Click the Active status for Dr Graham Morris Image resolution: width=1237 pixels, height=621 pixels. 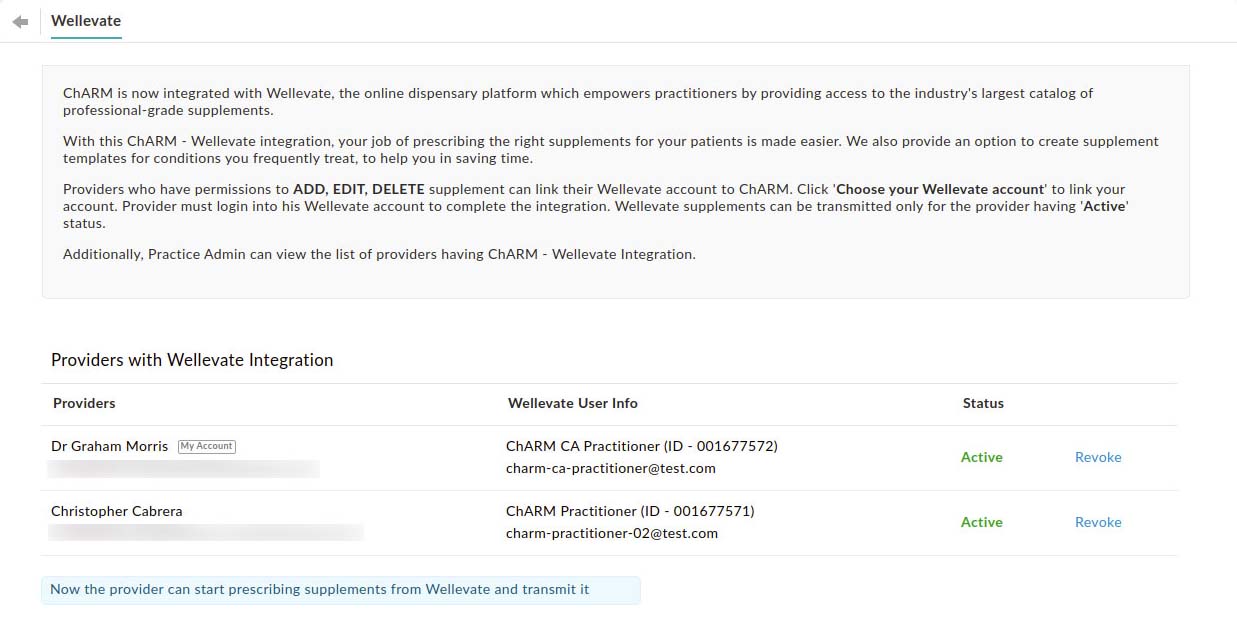[981, 457]
